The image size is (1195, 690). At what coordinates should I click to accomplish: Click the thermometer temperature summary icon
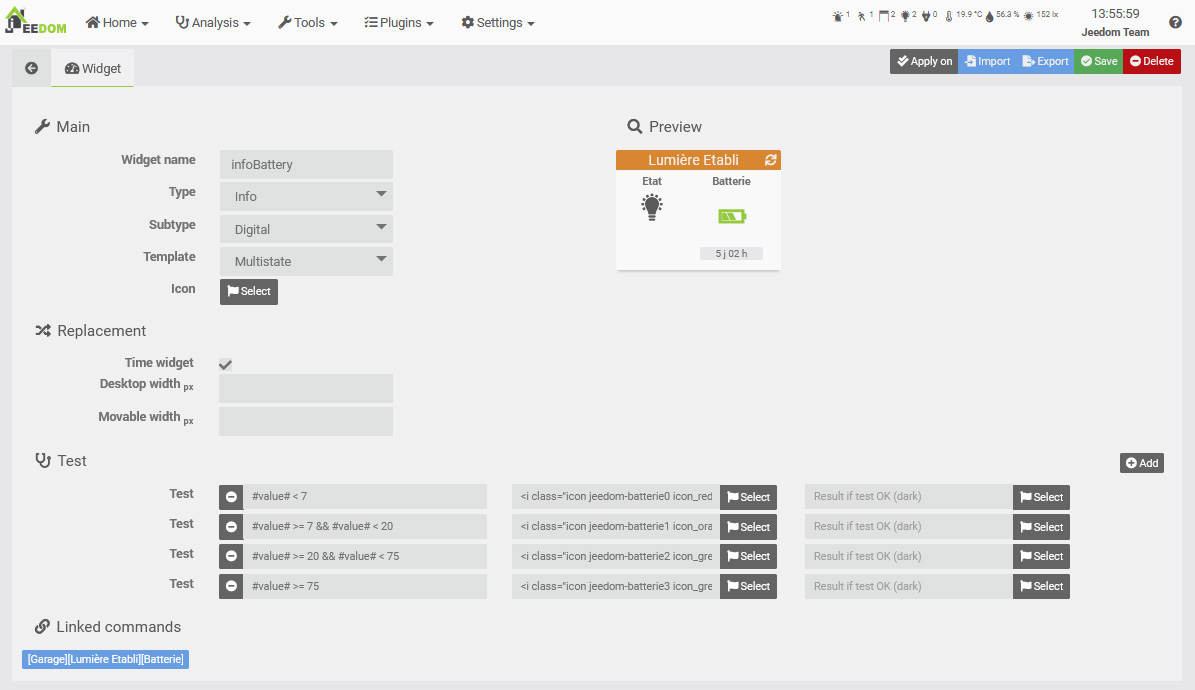click(949, 15)
